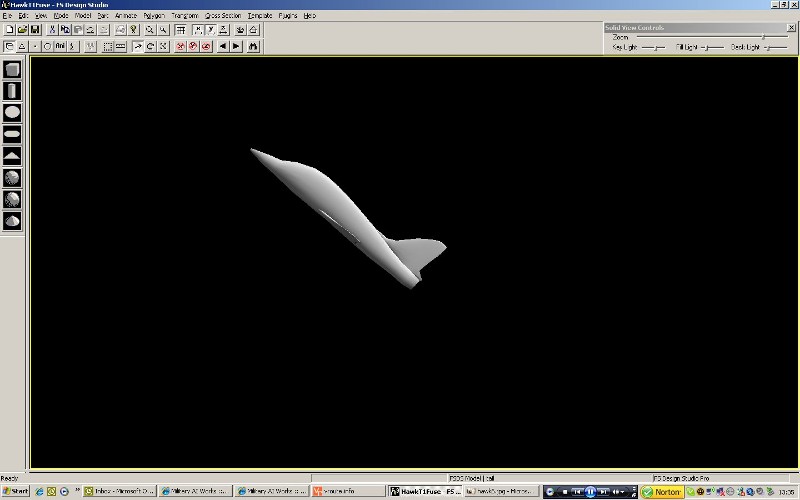Switch to HawkT1Fuse taskbar button
Screen dimensions: 800x500
coord(426,491)
